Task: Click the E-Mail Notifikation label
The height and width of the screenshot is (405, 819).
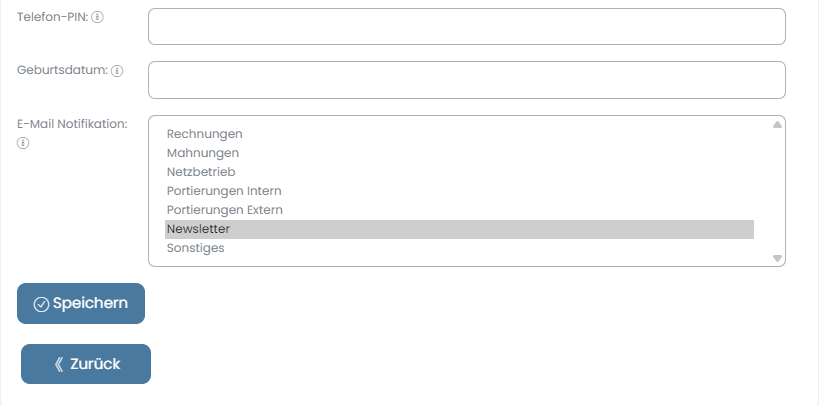Action: [x=72, y=124]
